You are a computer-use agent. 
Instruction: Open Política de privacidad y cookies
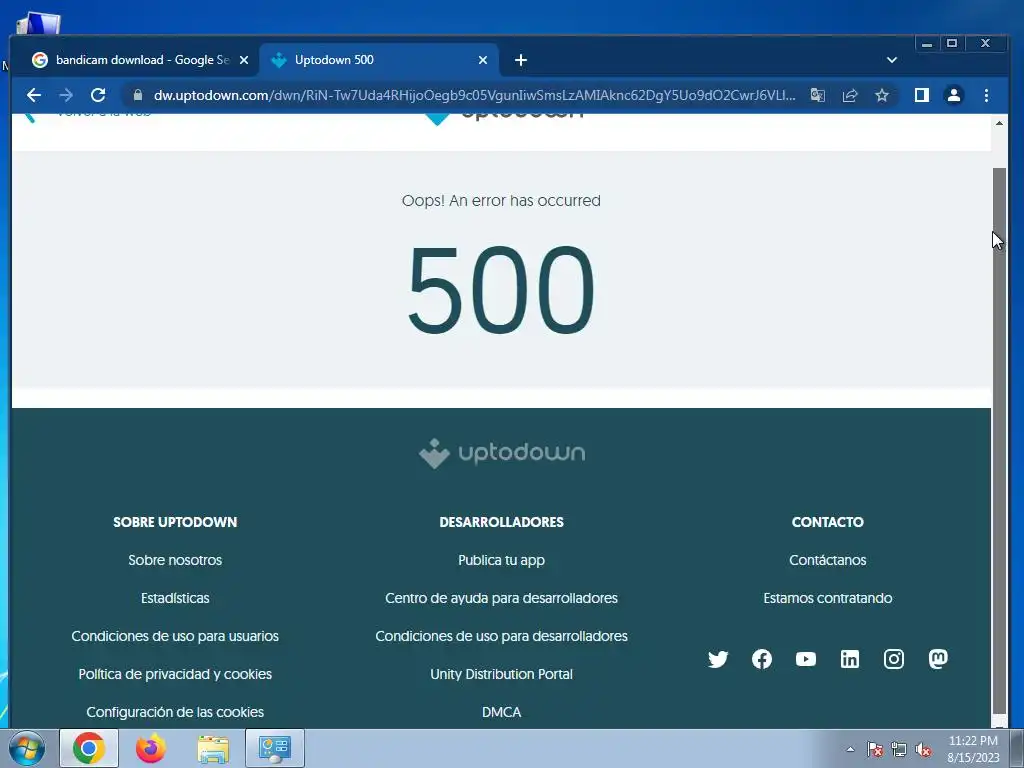click(x=175, y=674)
